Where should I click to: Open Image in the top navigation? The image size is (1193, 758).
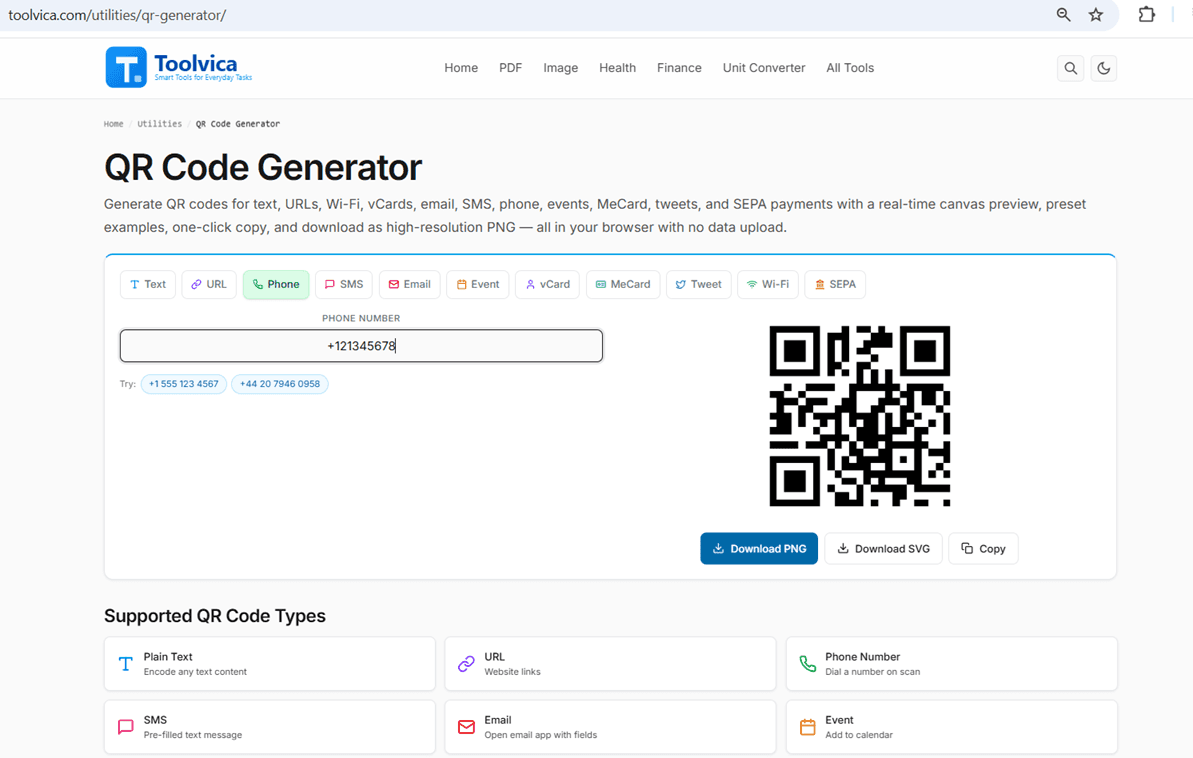click(561, 68)
